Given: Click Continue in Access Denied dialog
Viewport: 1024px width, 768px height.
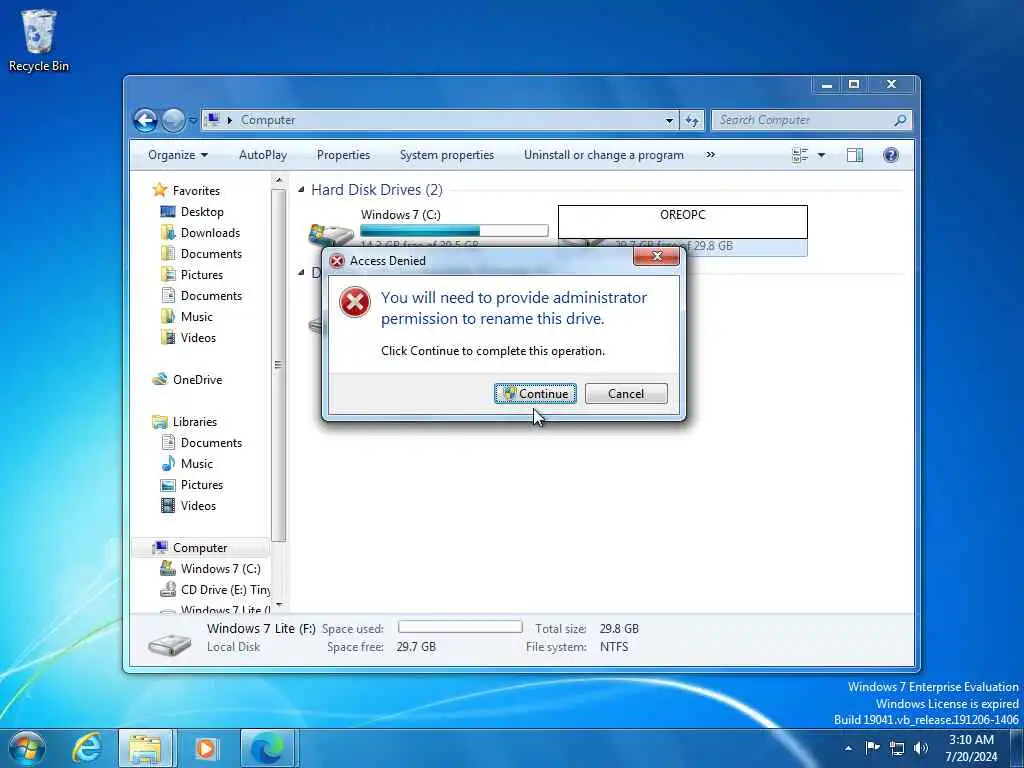Looking at the screenshot, I should (x=535, y=393).
